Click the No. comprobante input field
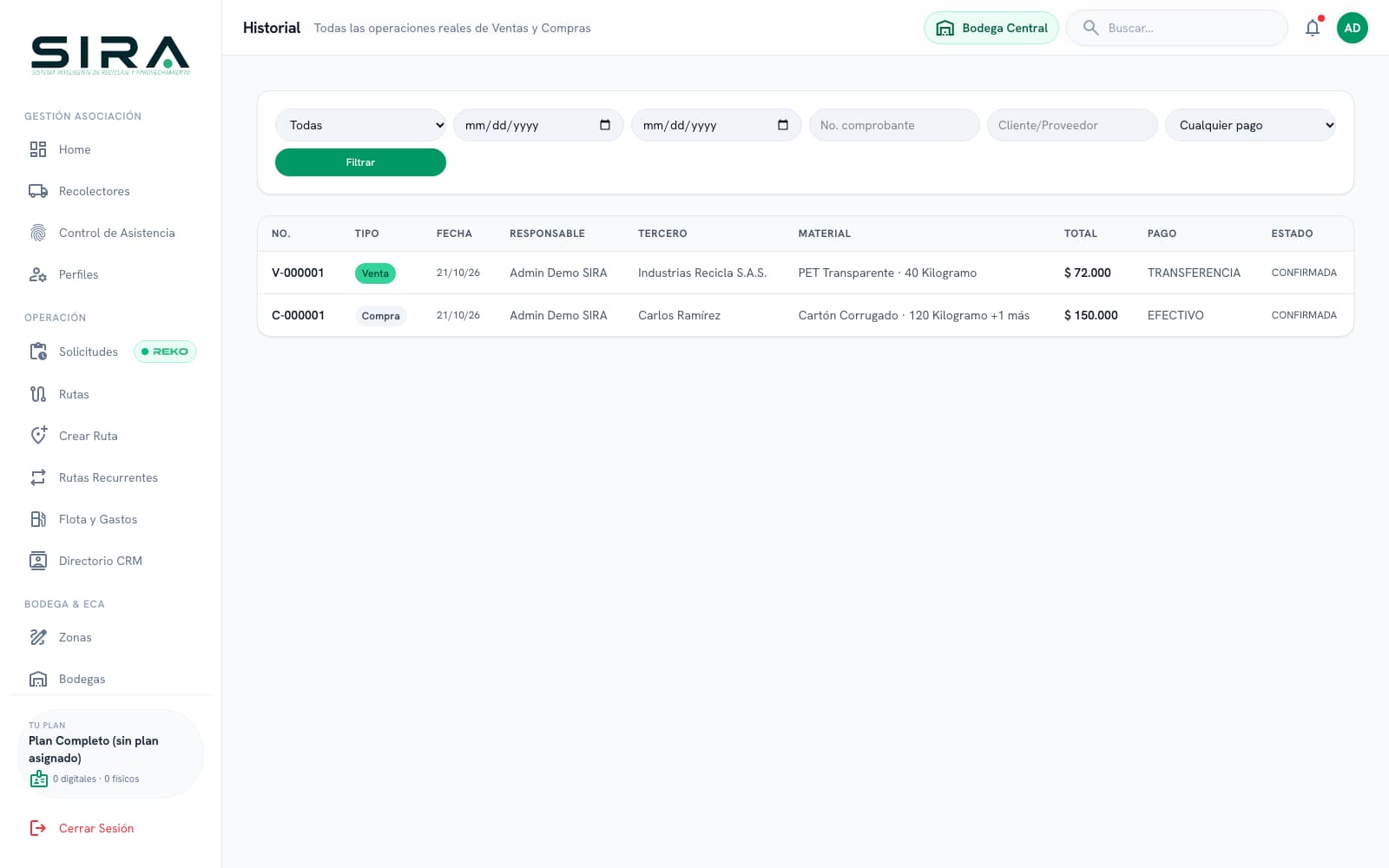This screenshot has height=868, width=1389. (x=894, y=125)
